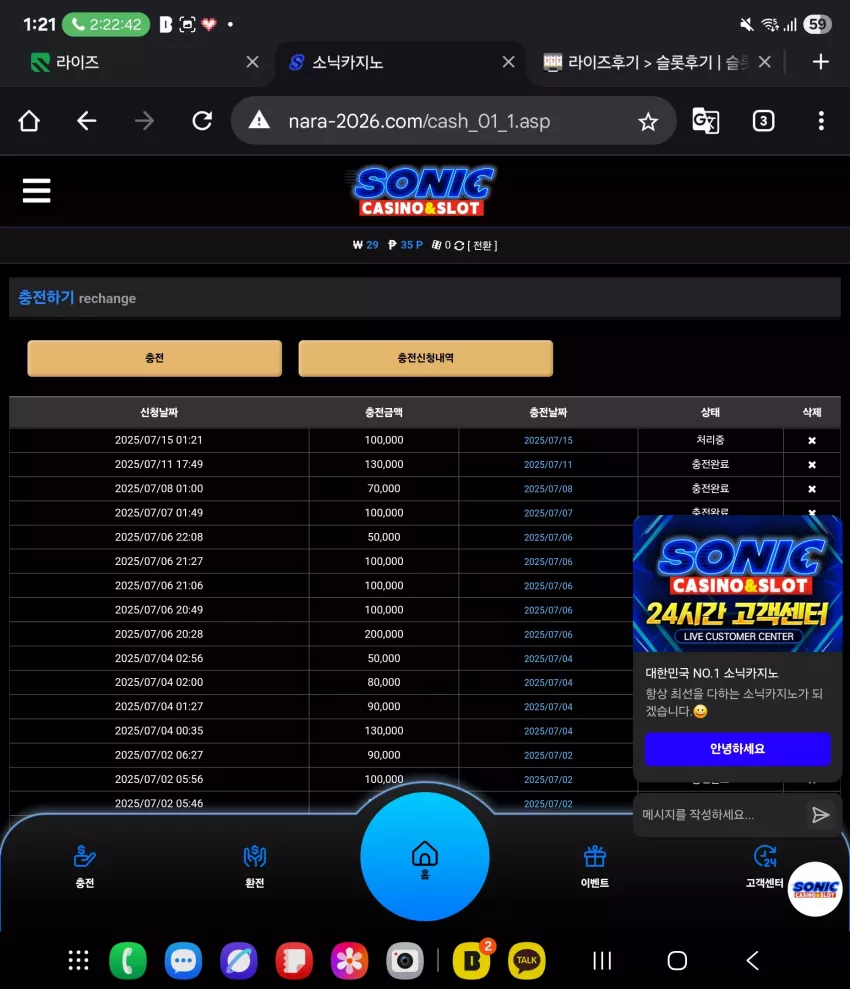Tap the ongoing call timer pill

[x=106, y=25]
